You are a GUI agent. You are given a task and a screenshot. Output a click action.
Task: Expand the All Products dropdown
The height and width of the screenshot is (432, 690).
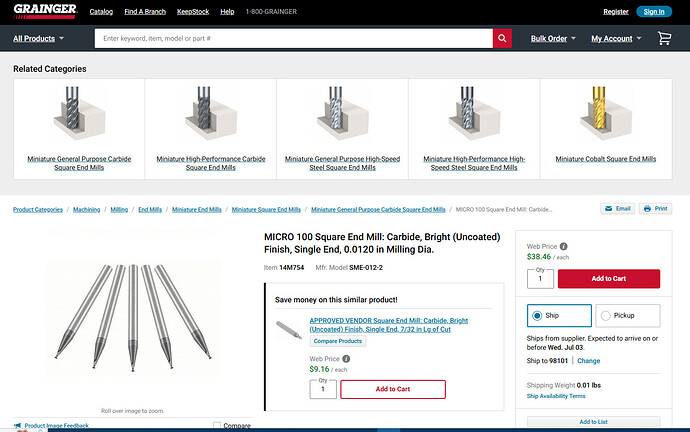click(38, 38)
